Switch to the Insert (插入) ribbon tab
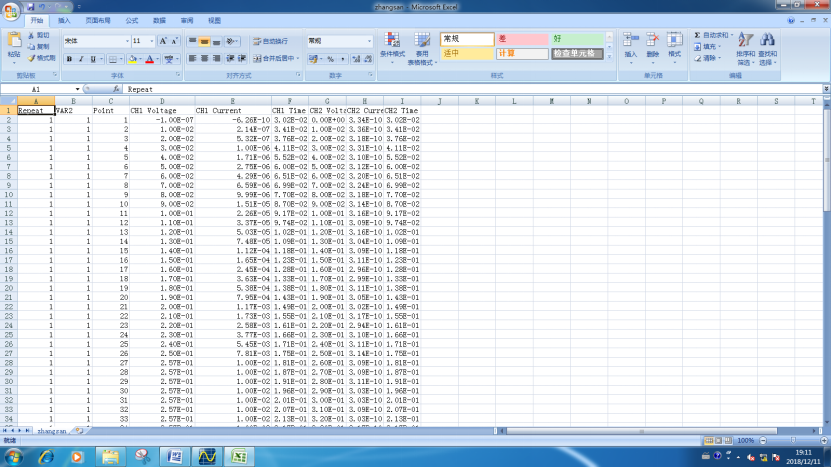 64,21
